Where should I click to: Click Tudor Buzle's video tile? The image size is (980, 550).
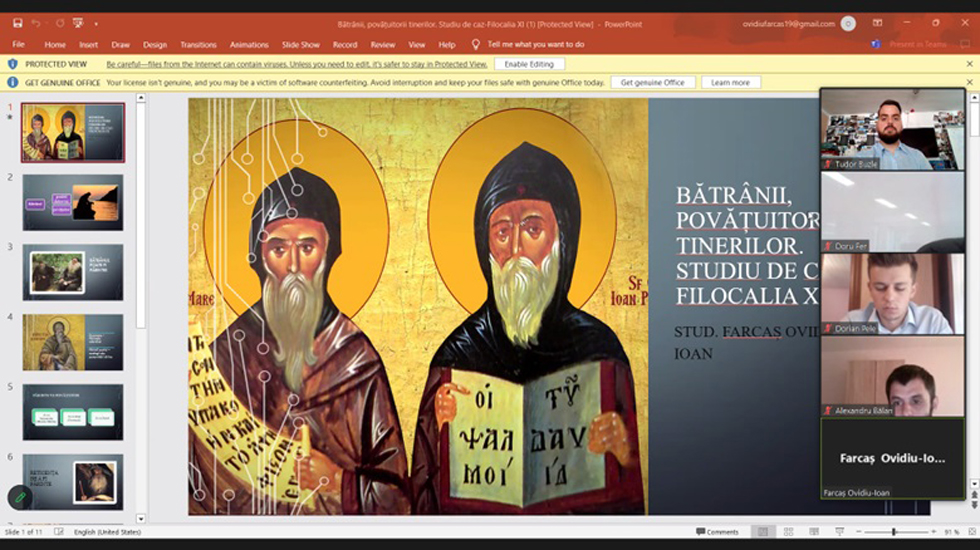(892, 129)
